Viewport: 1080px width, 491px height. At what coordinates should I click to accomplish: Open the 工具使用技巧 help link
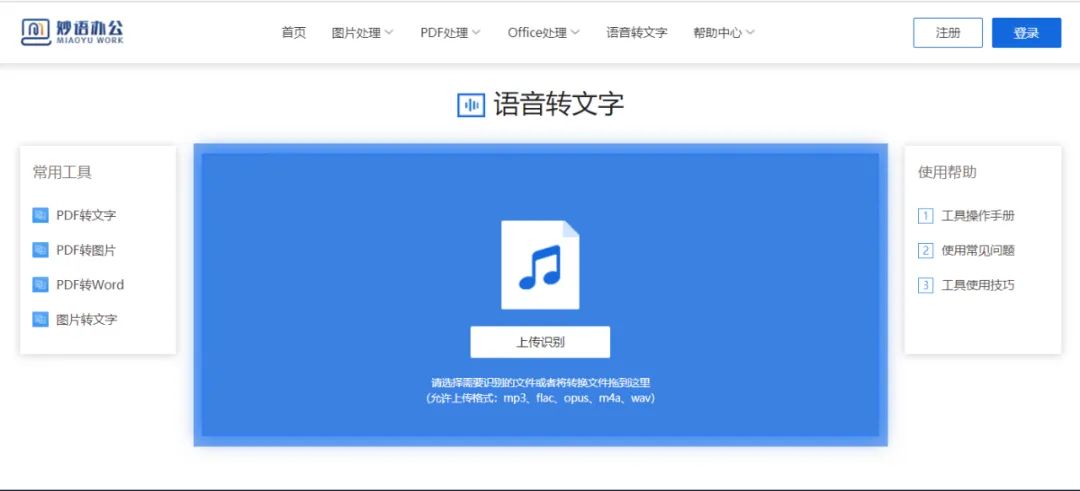click(x=978, y=285)
